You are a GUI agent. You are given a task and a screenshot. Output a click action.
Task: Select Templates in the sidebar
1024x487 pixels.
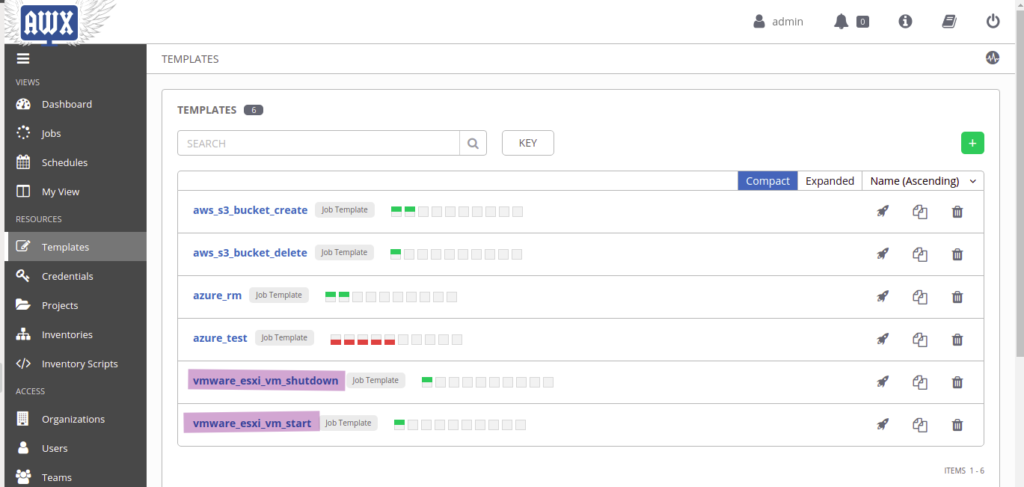pyautogui.click(x=75, y=247)
